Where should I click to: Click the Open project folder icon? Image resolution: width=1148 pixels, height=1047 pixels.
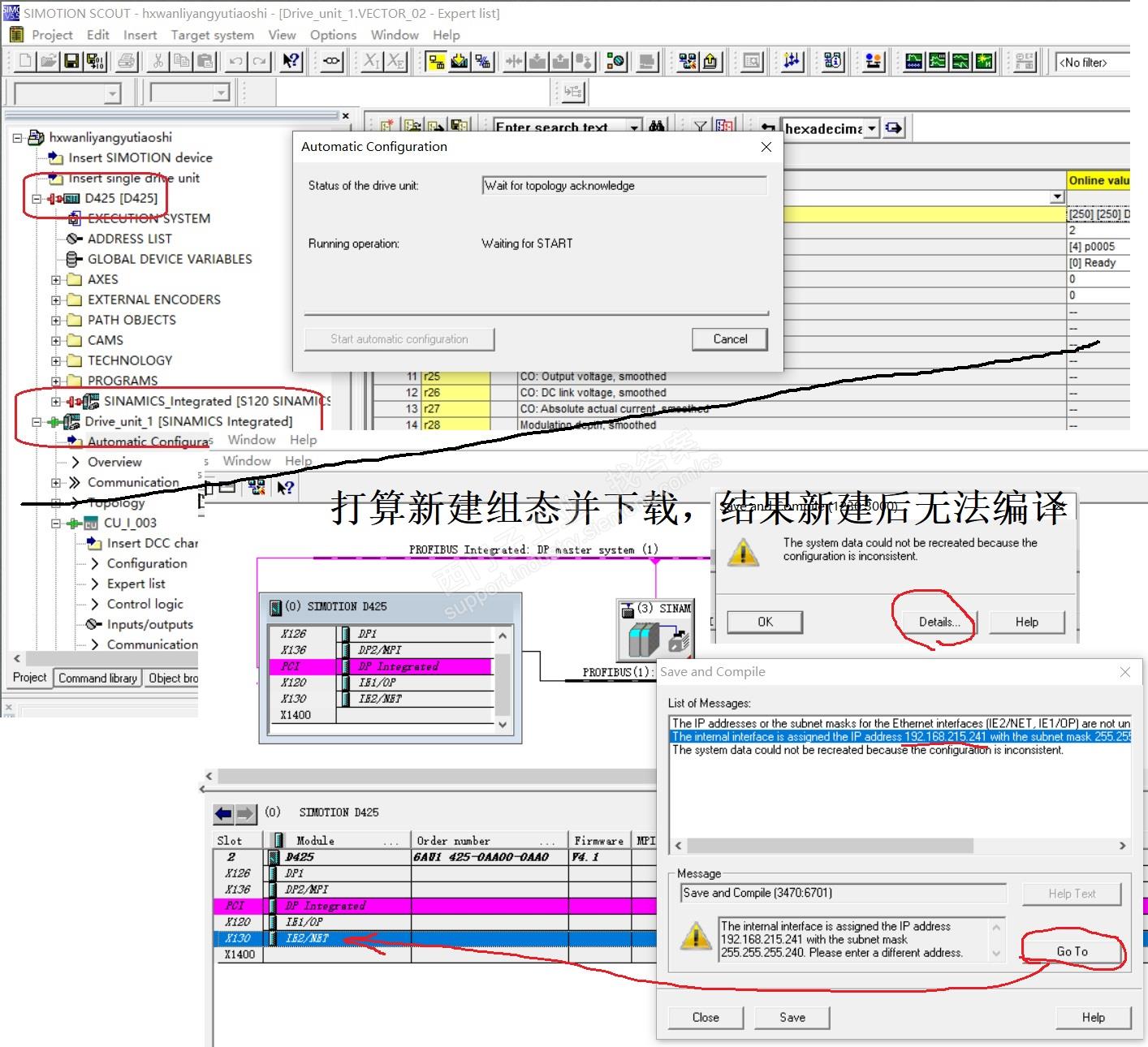click(x=48, y=61)
